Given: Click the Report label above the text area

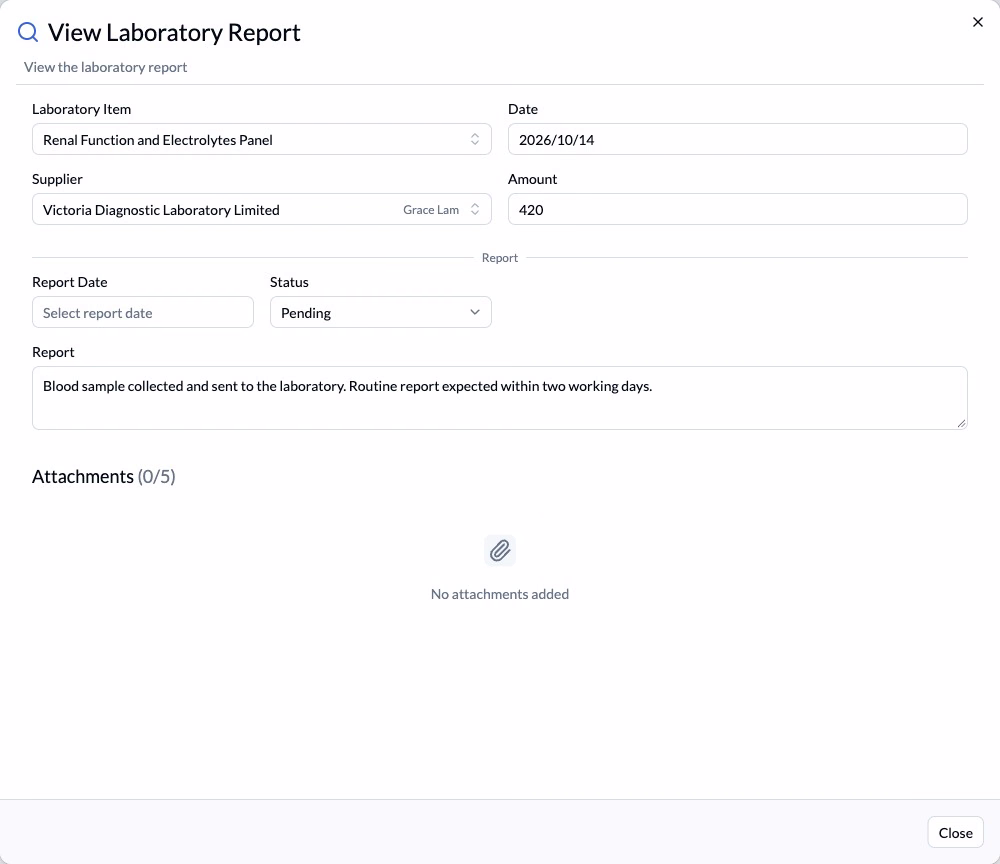Looking at the screenshot, I should [53, 352].
